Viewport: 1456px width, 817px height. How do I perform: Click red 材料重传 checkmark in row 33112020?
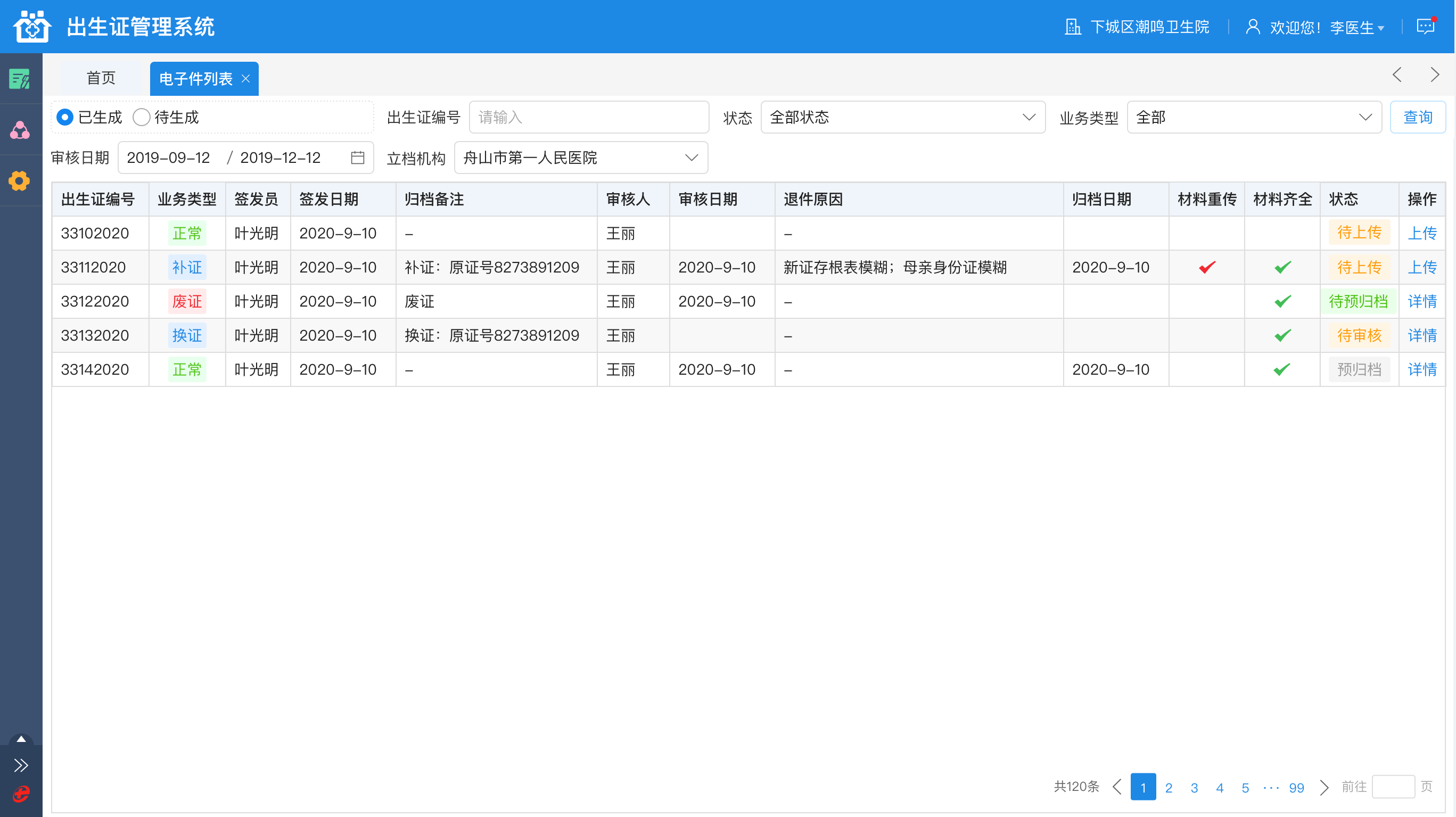1207,267
